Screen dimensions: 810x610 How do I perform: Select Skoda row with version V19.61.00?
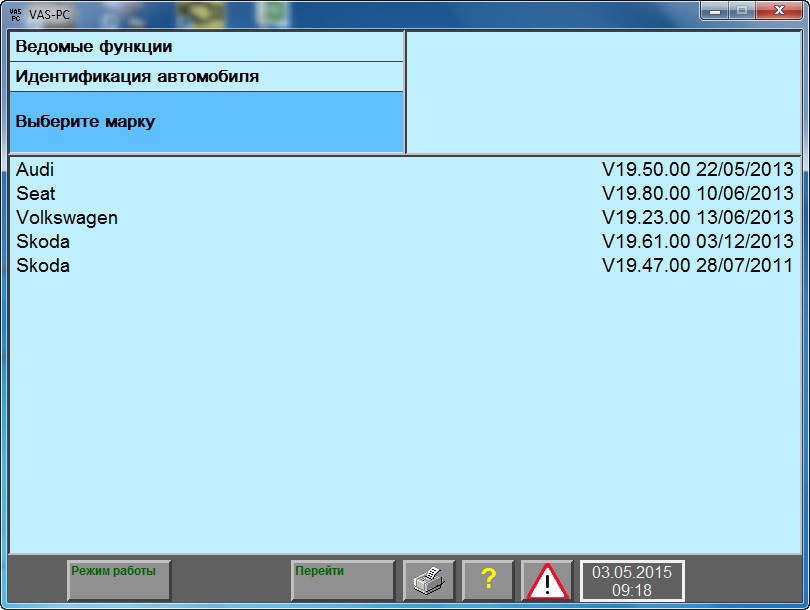[405, 242]
